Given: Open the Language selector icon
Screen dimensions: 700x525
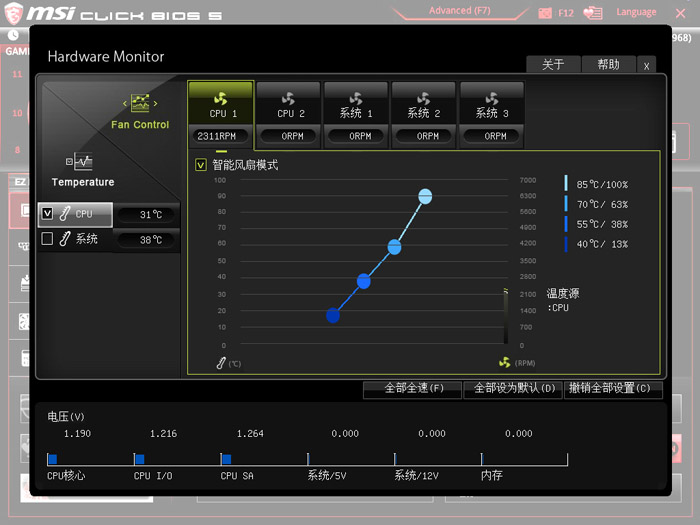Looking at the screenshot, I should (594, 13).
